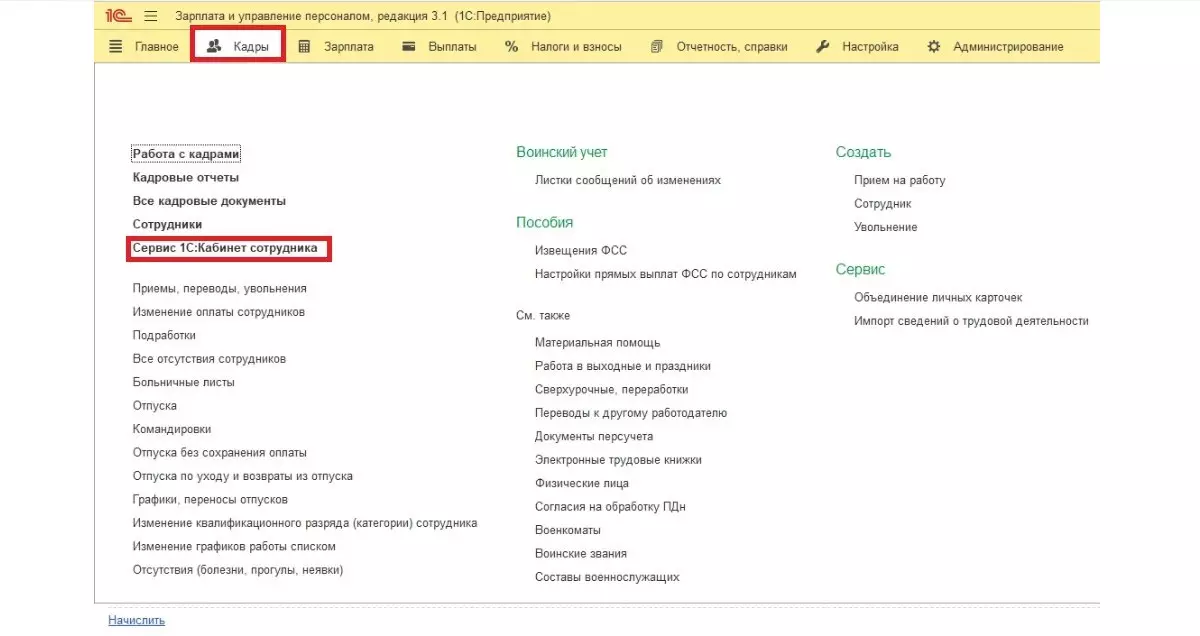Open Переводы к другому работодателю
The height and width of the screenshot is (636, 1200).
pyautogui.click(x=631, y=413)
